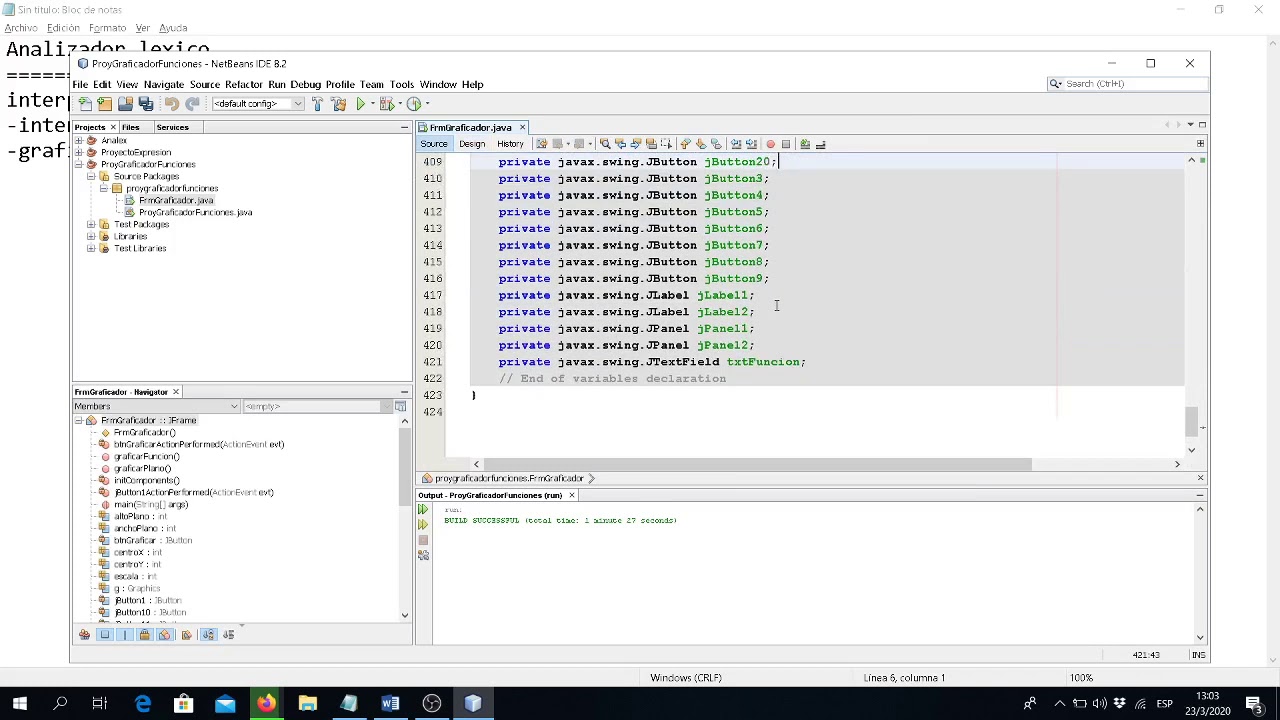Click the Save All toolbar icon
This screenshot has height=720, width=1280.
tap(146, 104)
